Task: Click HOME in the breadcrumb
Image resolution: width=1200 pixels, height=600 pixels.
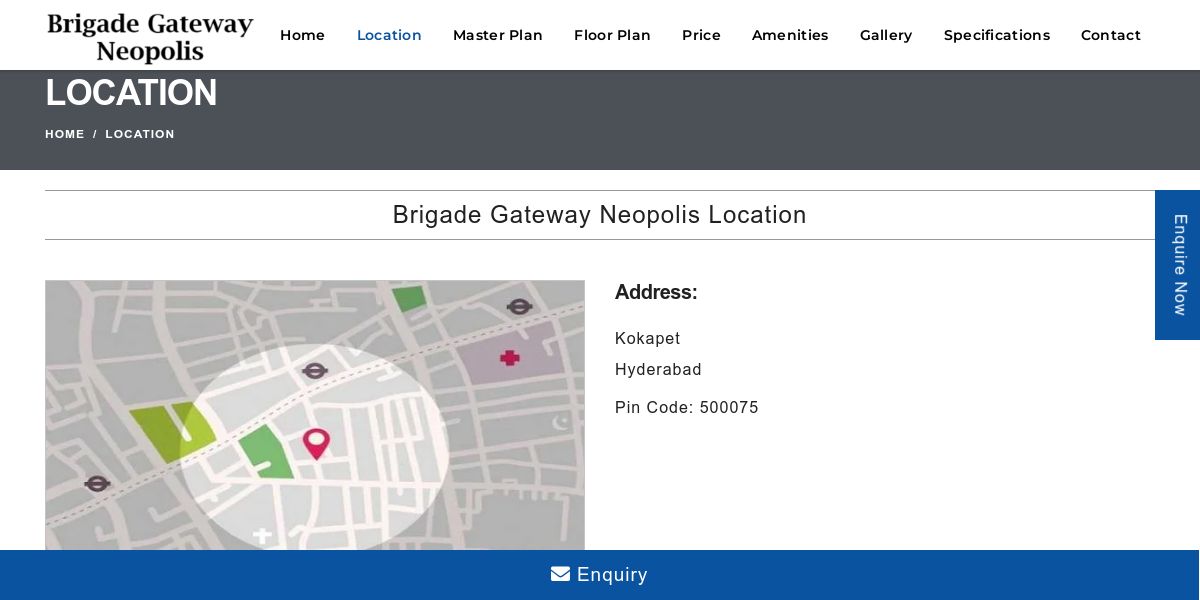Action: click(65, 134)
